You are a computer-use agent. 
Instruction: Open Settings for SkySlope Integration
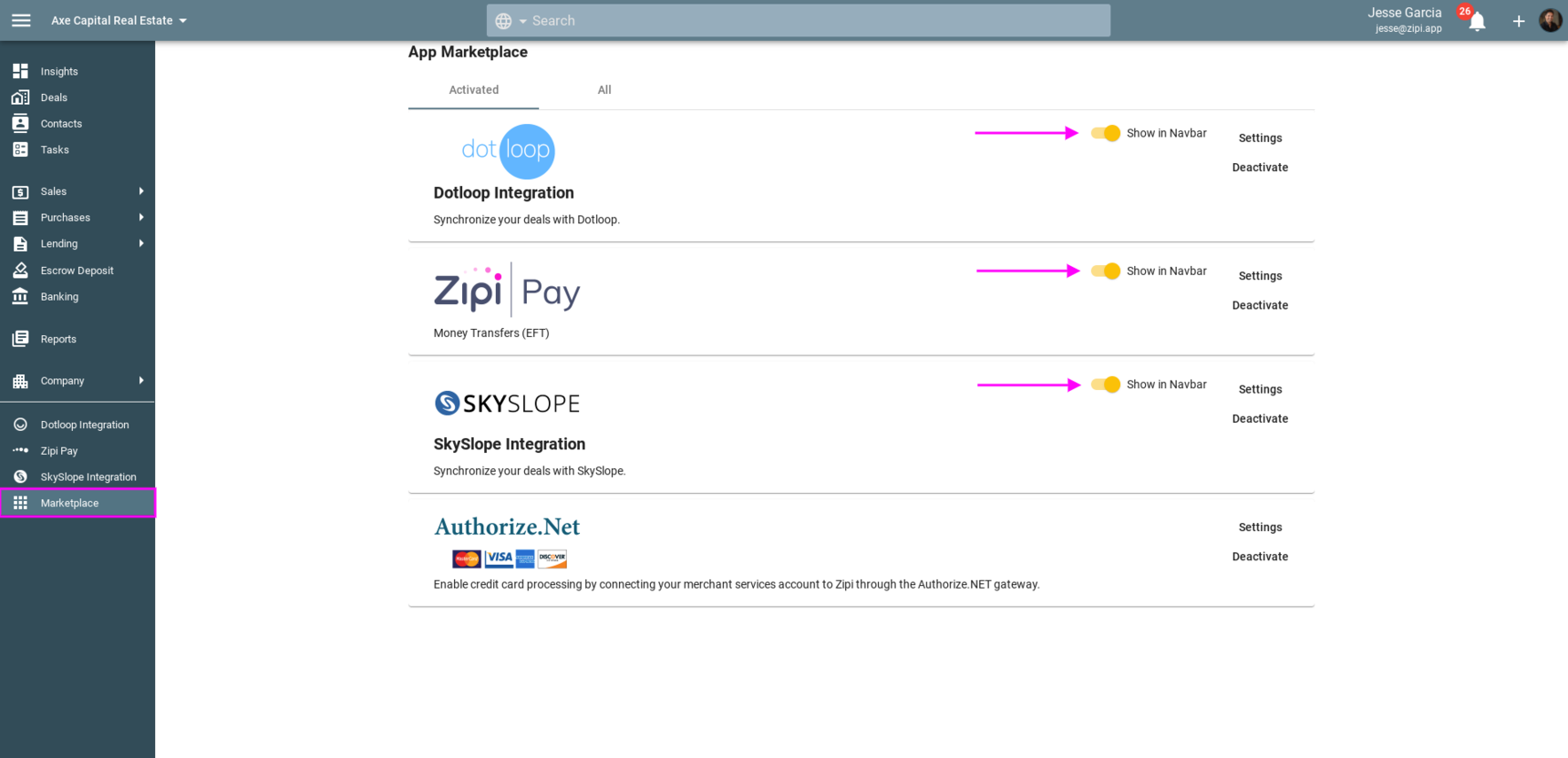pos(1260,389)
